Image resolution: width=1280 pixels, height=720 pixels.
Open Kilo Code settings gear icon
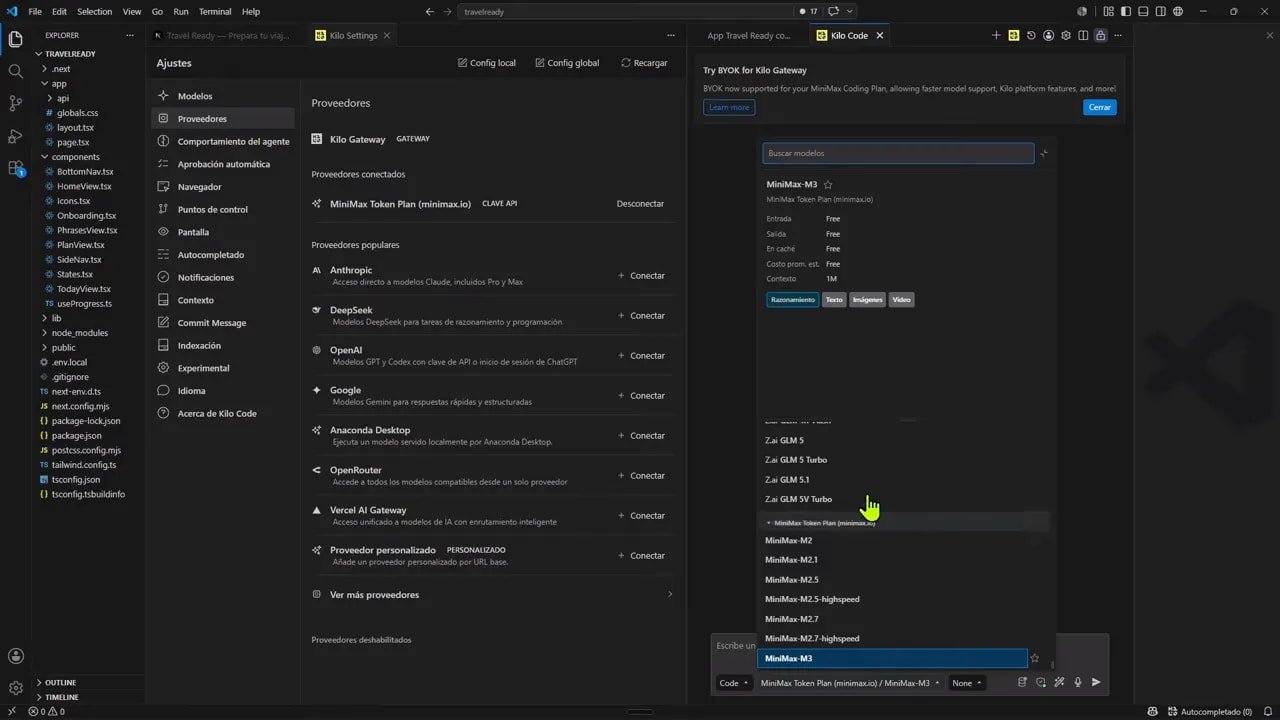1066,35
